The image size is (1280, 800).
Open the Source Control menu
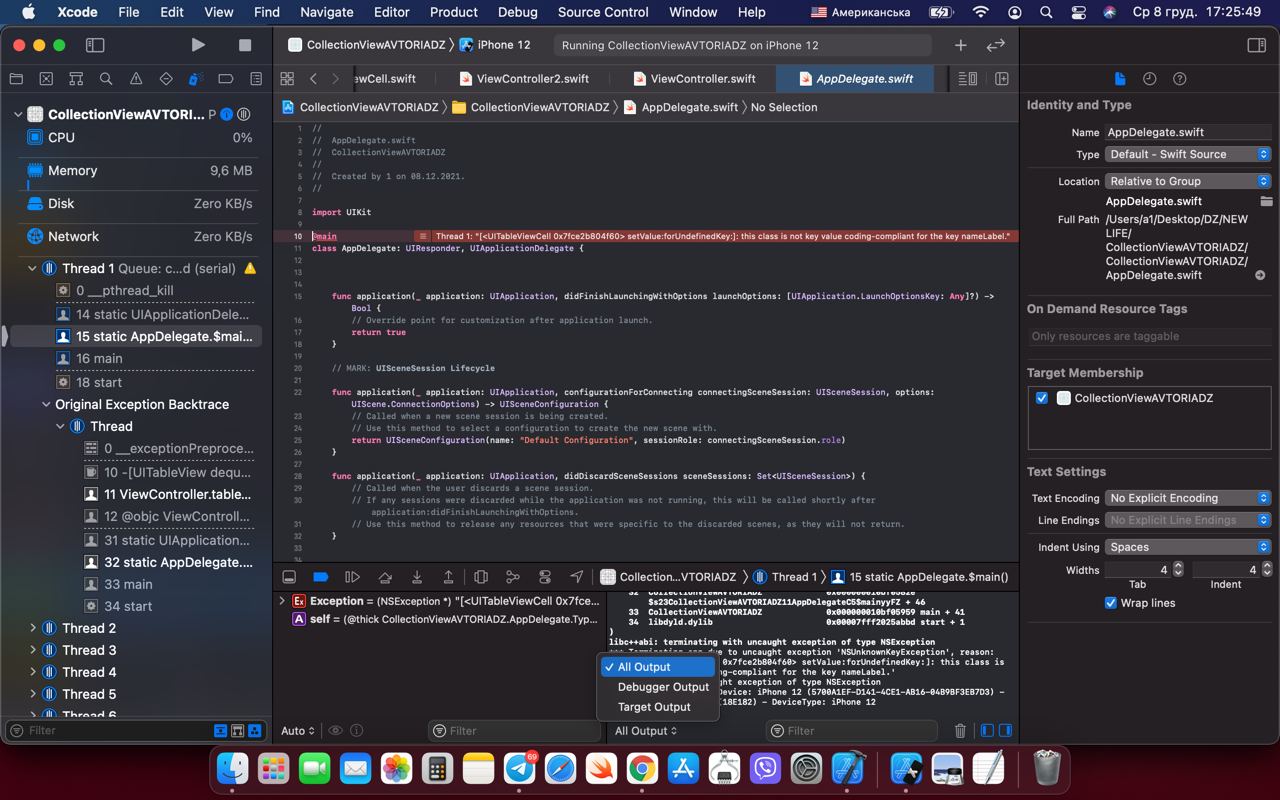point(603,12)
